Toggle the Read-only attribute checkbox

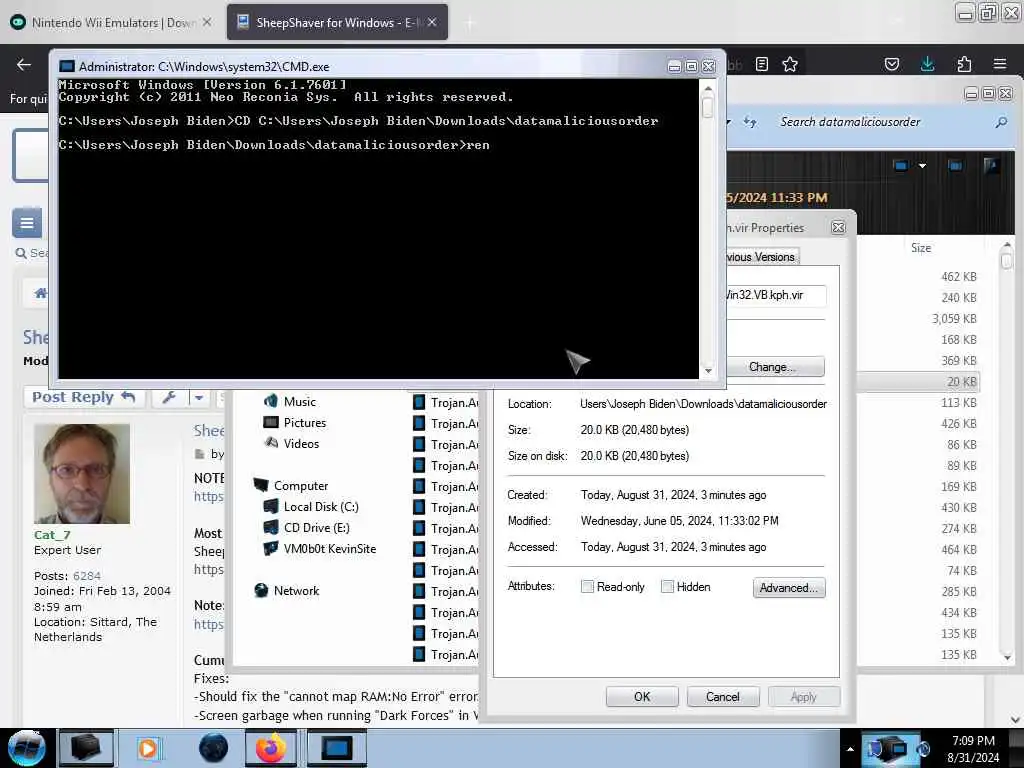click(587, 586)
